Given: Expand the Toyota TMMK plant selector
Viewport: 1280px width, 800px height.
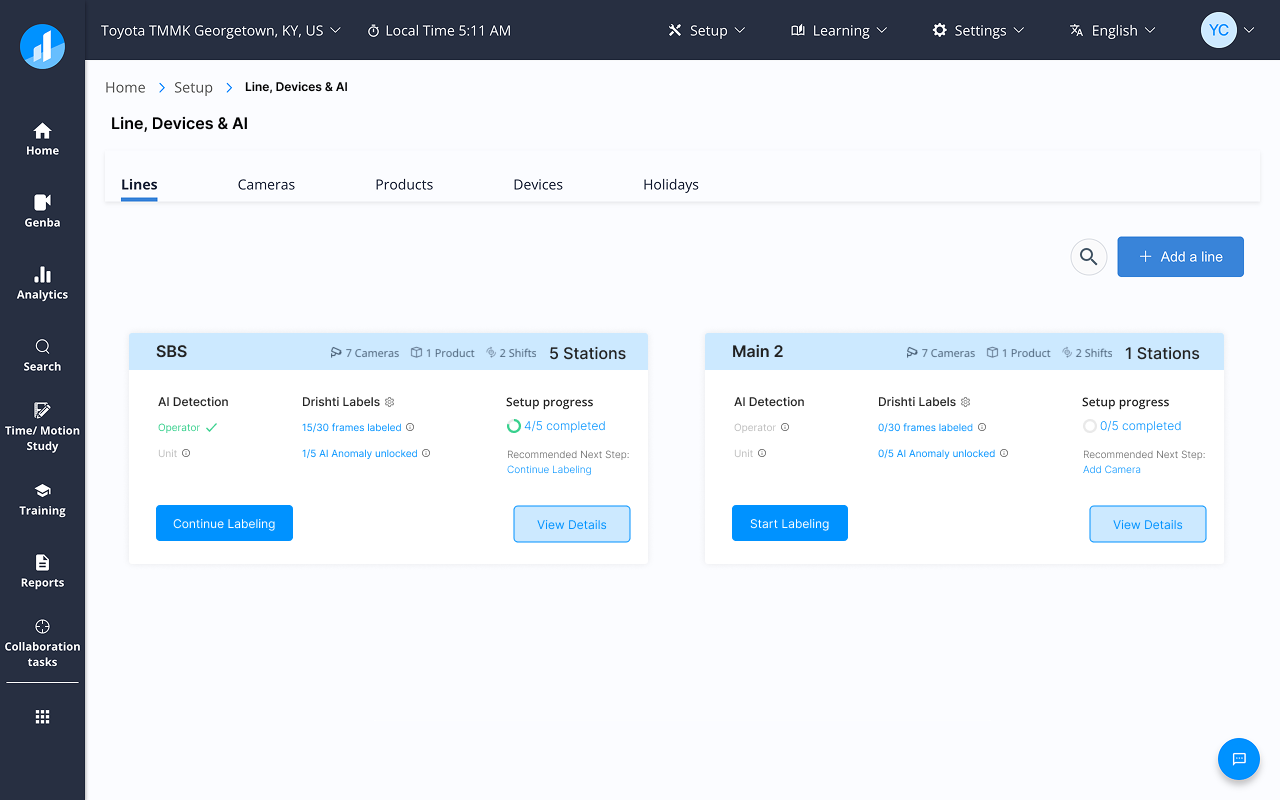Looking at the screenshot, I should pyautogui.click(x=221, y=30).
